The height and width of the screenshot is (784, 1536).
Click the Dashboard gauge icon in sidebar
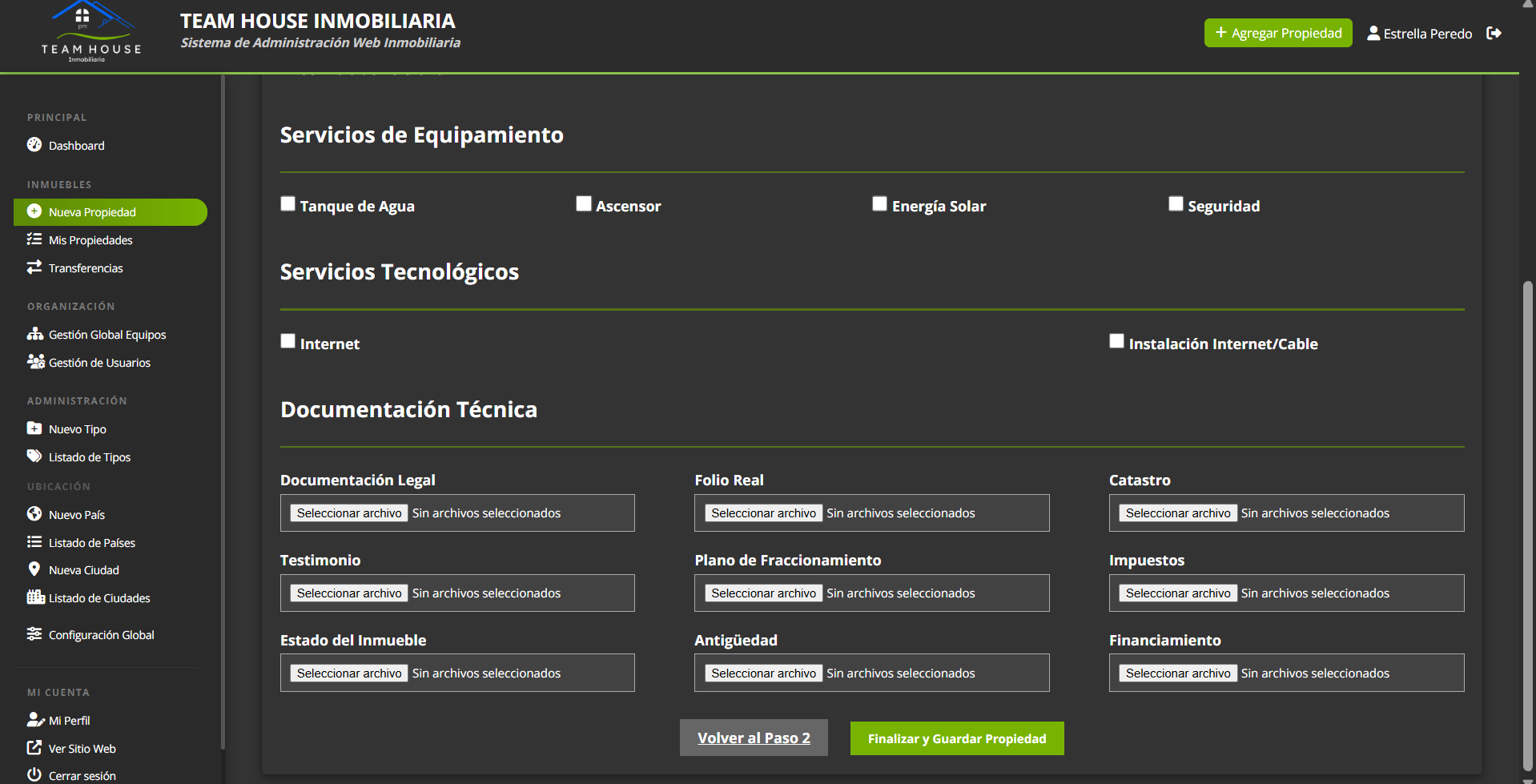click(34, 145)
